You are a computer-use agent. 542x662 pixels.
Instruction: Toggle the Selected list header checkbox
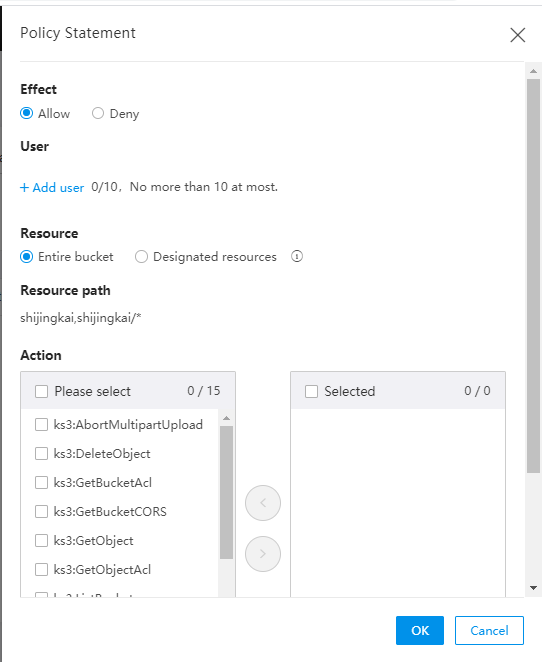click(312, 391)
